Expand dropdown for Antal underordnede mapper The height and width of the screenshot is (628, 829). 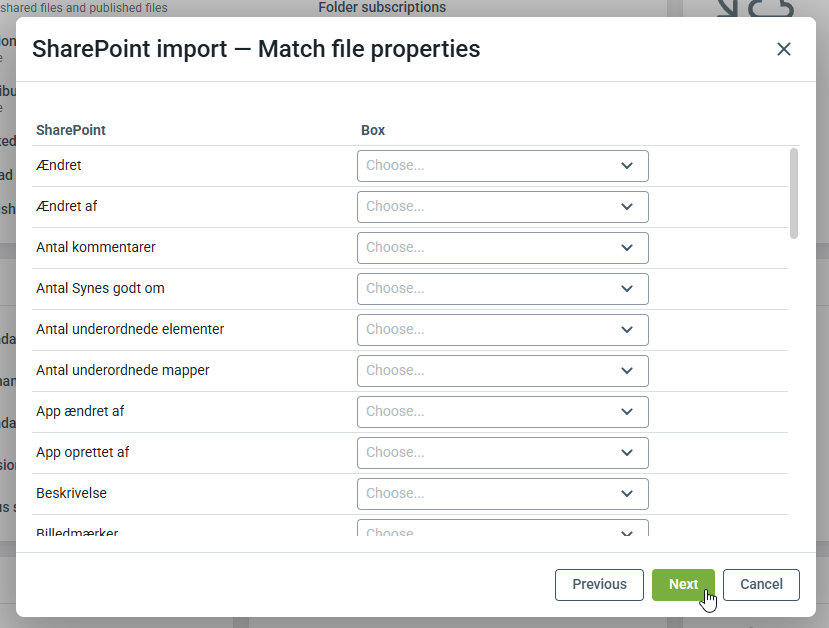point(502,371)
